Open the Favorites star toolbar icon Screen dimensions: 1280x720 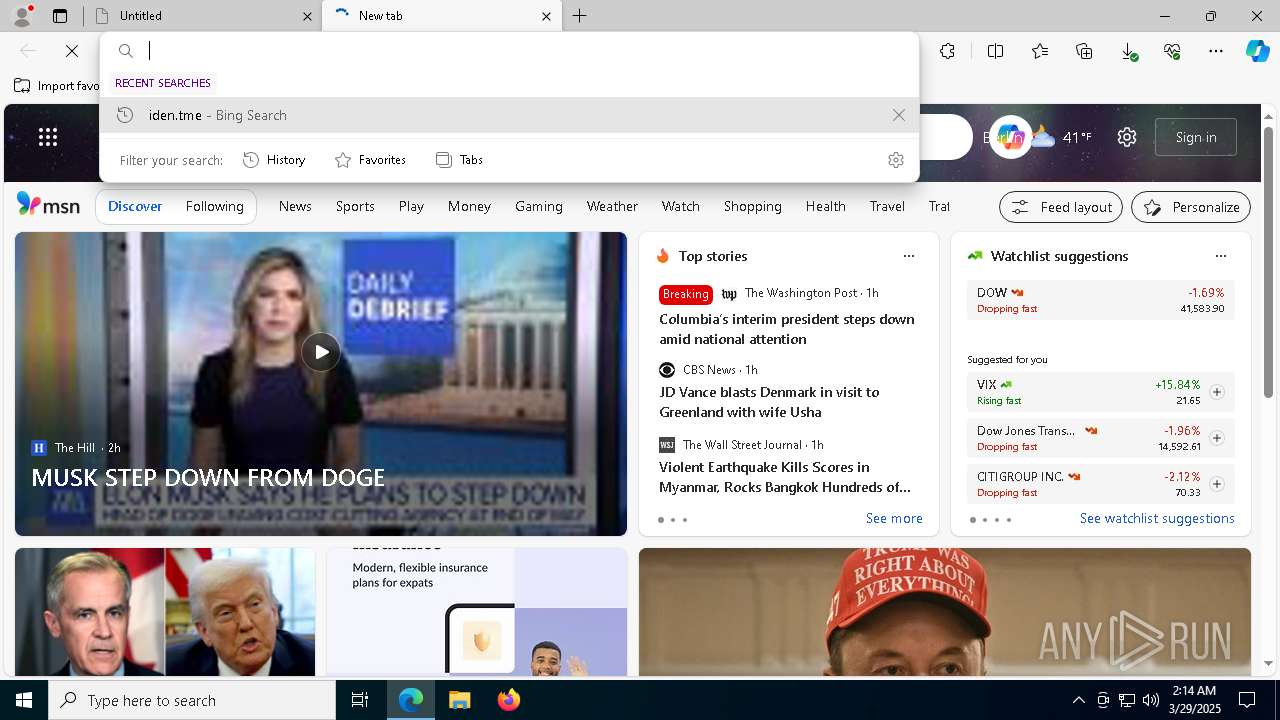tap(1040, 51)
